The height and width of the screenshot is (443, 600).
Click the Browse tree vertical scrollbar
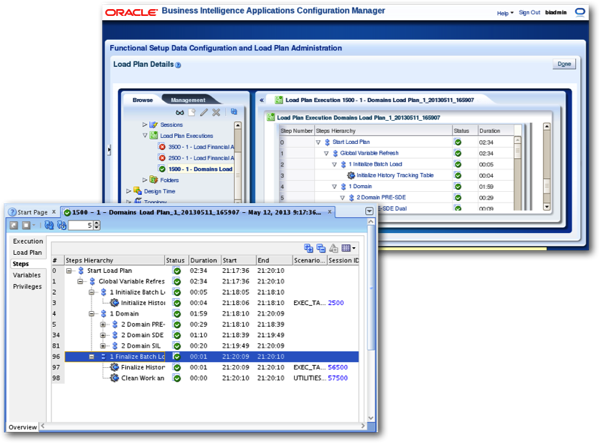pyautogui.click(x=238, y=161)
